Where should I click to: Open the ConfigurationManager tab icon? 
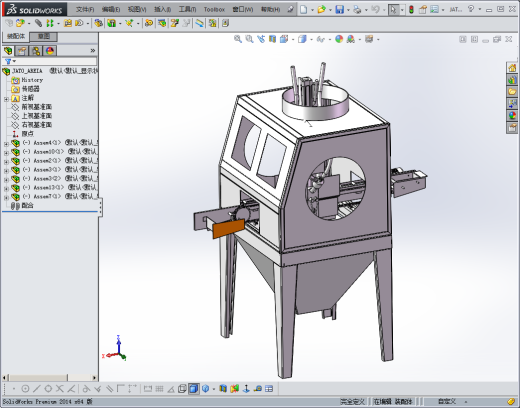36,51
